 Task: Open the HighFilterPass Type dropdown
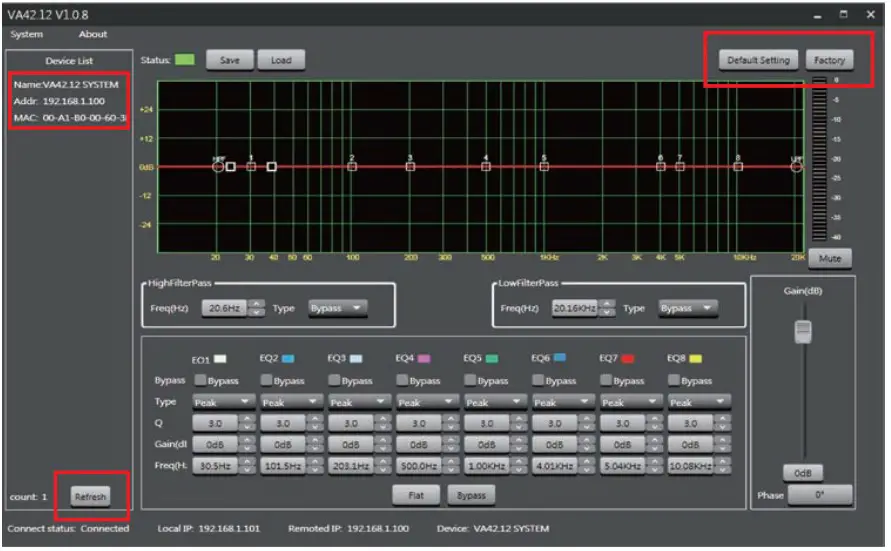coord(338,308)
